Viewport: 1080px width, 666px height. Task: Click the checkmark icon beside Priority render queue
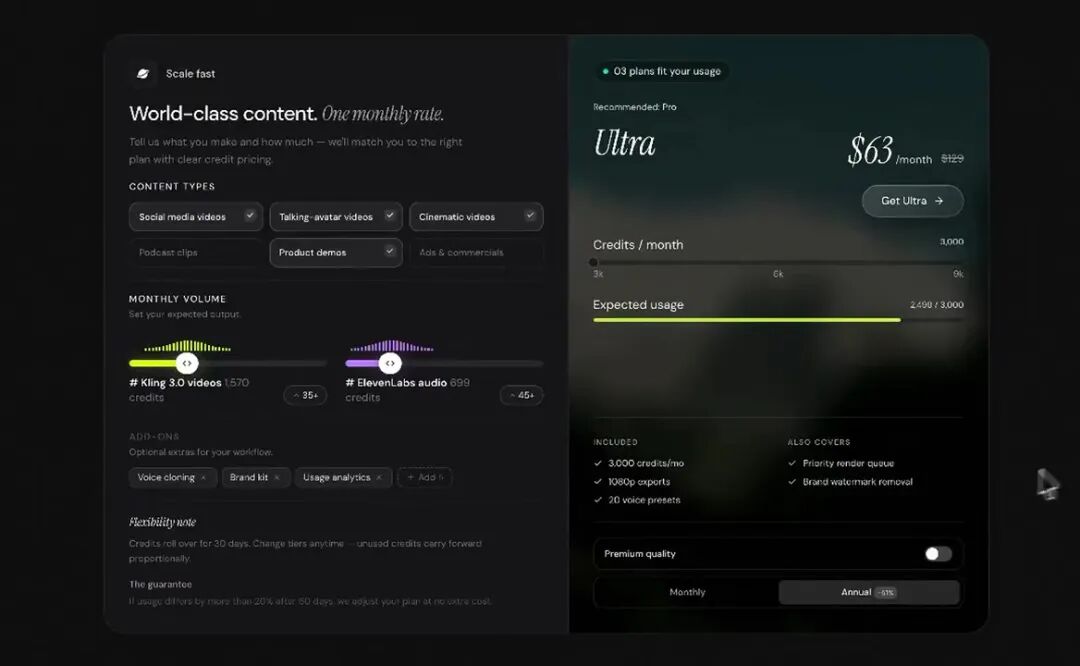pos(792,464)
